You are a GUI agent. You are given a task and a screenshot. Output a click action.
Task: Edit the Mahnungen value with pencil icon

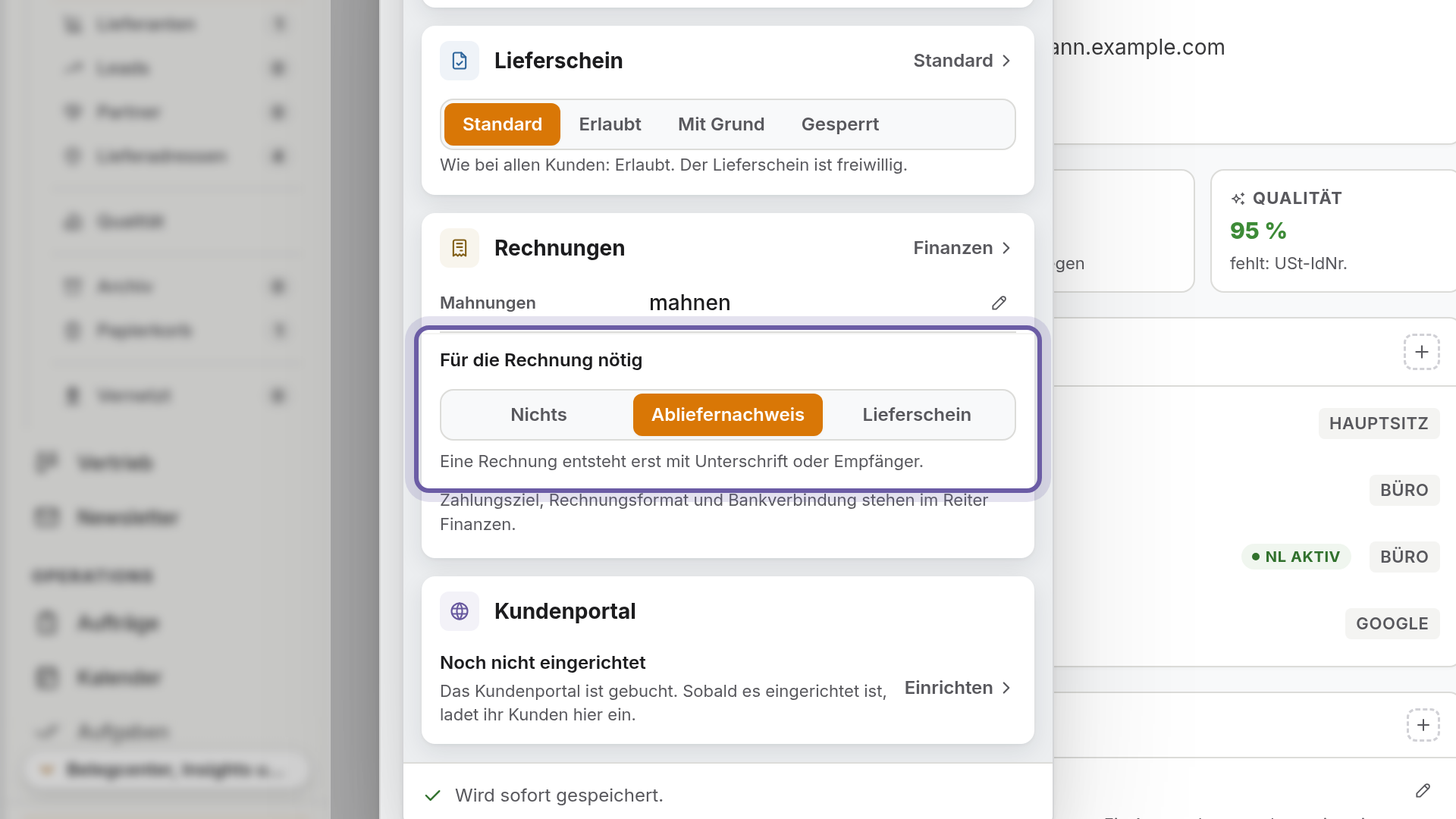point(999,303)
